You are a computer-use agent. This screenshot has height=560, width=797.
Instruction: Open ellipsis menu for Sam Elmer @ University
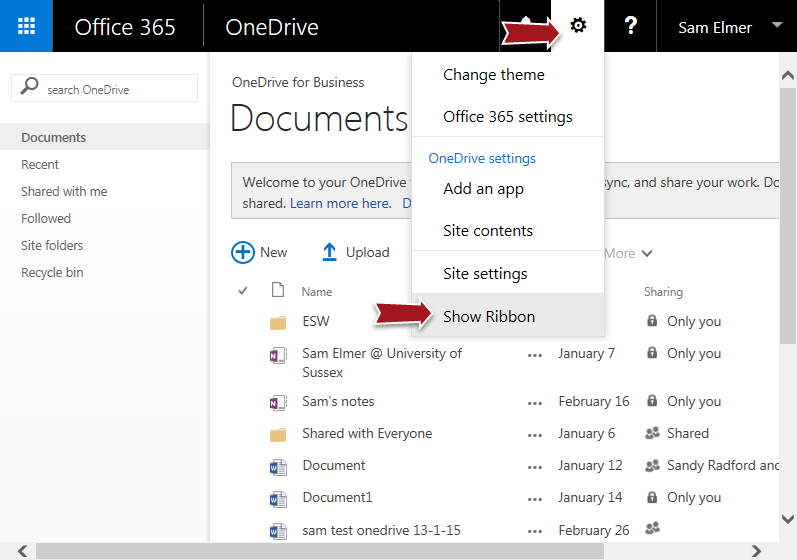point(535,355)
